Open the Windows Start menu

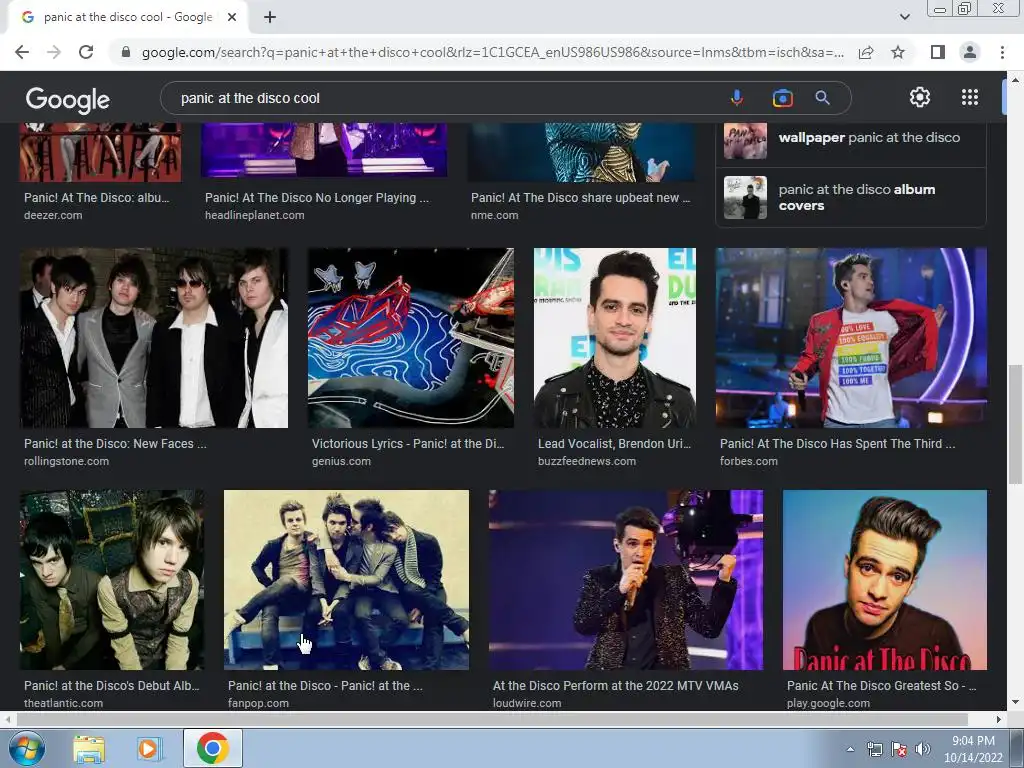pyautogui.click(x=26, y=748)
